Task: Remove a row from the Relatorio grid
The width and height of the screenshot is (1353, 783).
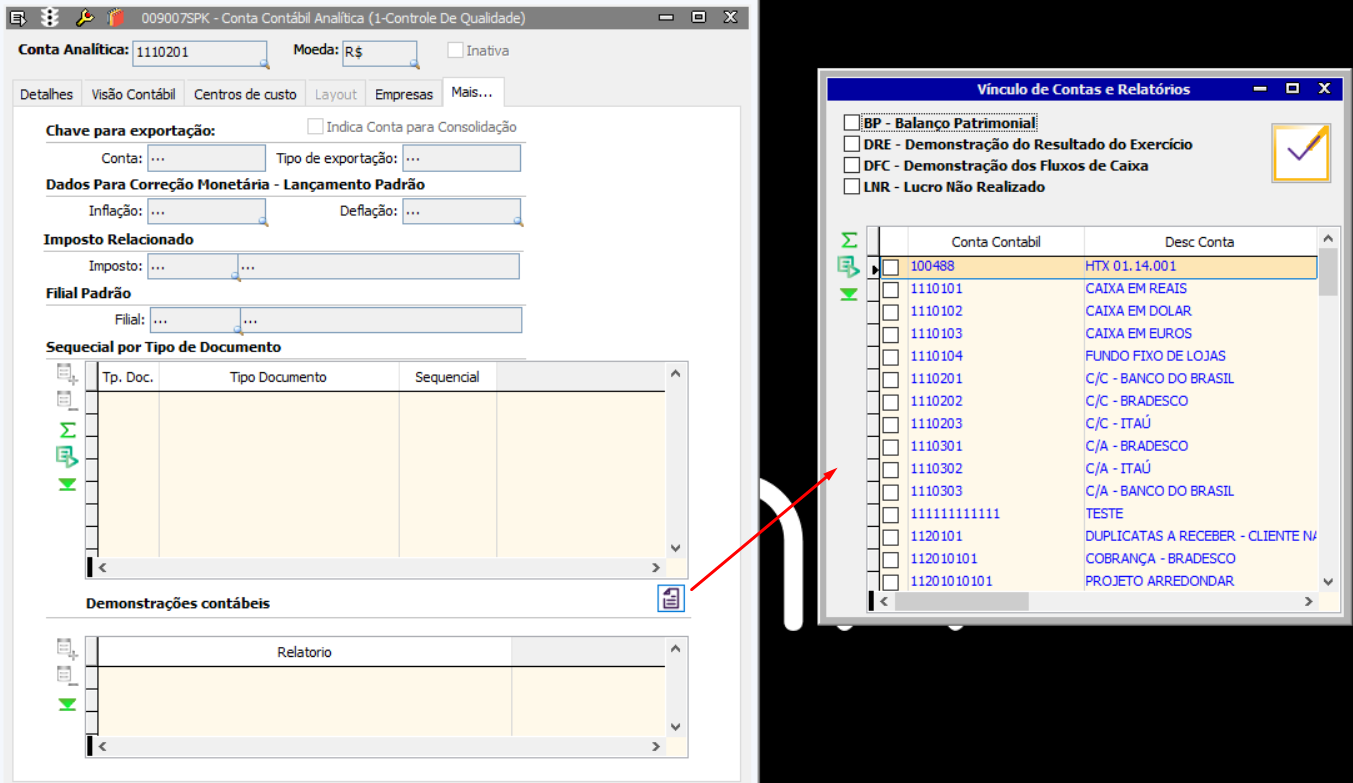Action: coord(67,676)
